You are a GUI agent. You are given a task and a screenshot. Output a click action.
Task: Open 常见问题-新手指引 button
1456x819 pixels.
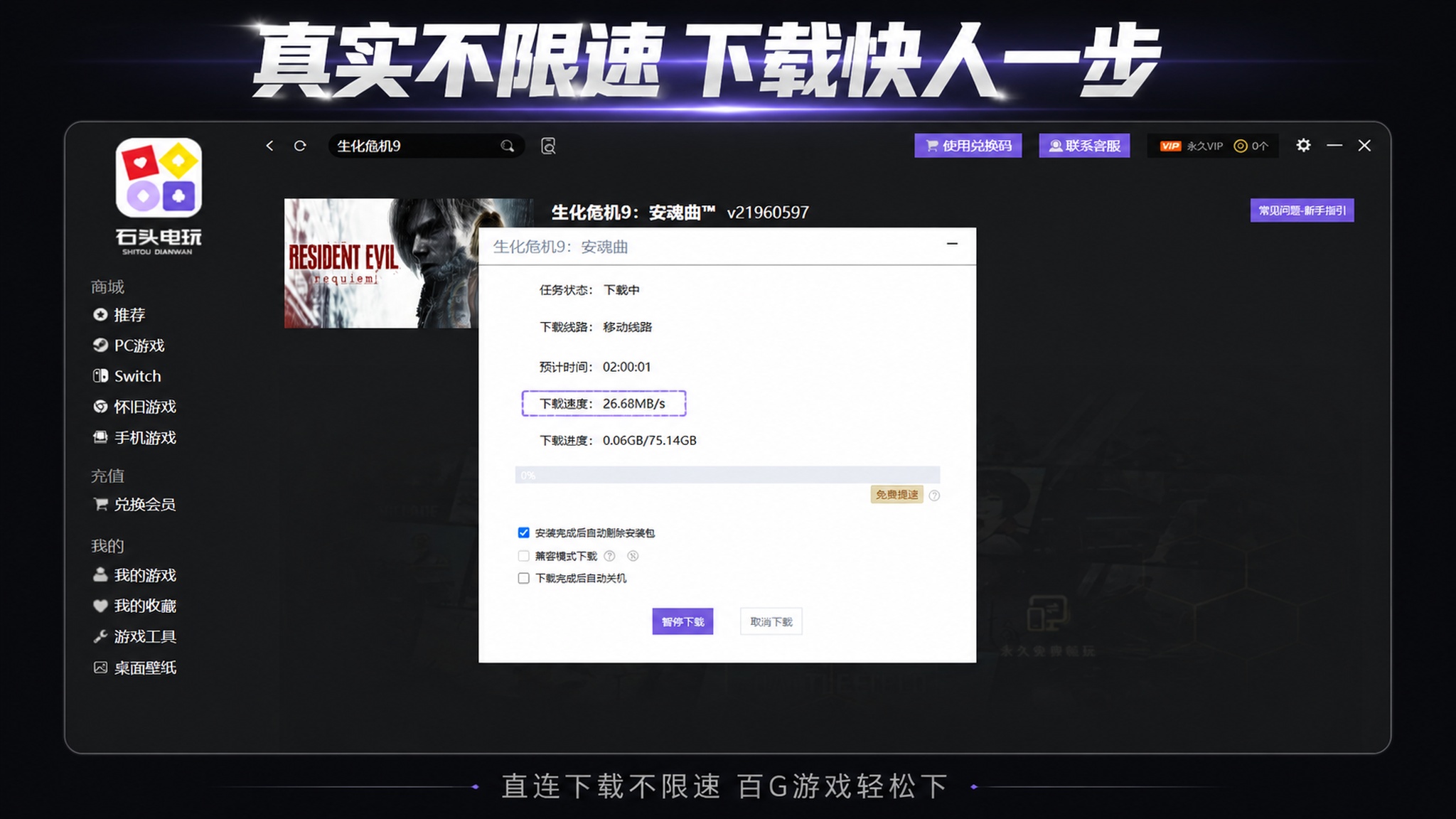(x=1302, y=210)
